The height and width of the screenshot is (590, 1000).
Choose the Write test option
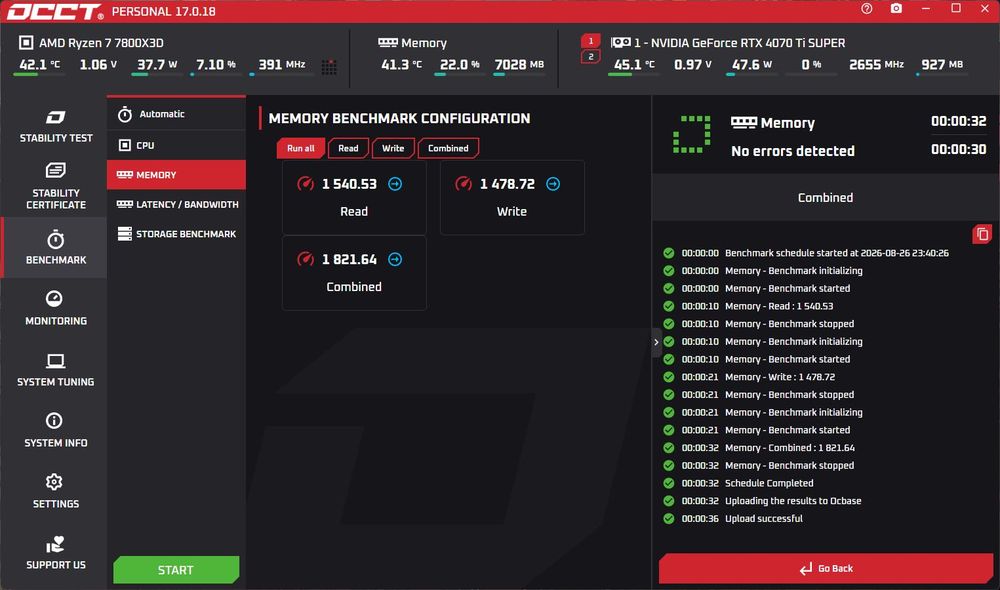pyautogui.click(x=393, y=148)
